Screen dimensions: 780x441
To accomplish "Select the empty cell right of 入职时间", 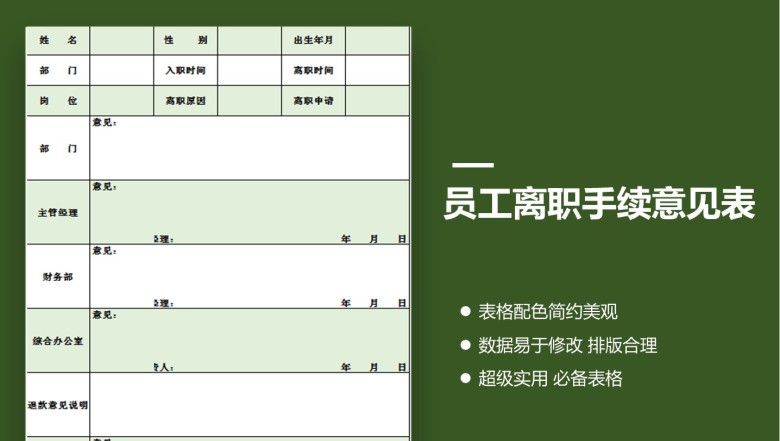I will pyautogui.click(x=250, y=70).
